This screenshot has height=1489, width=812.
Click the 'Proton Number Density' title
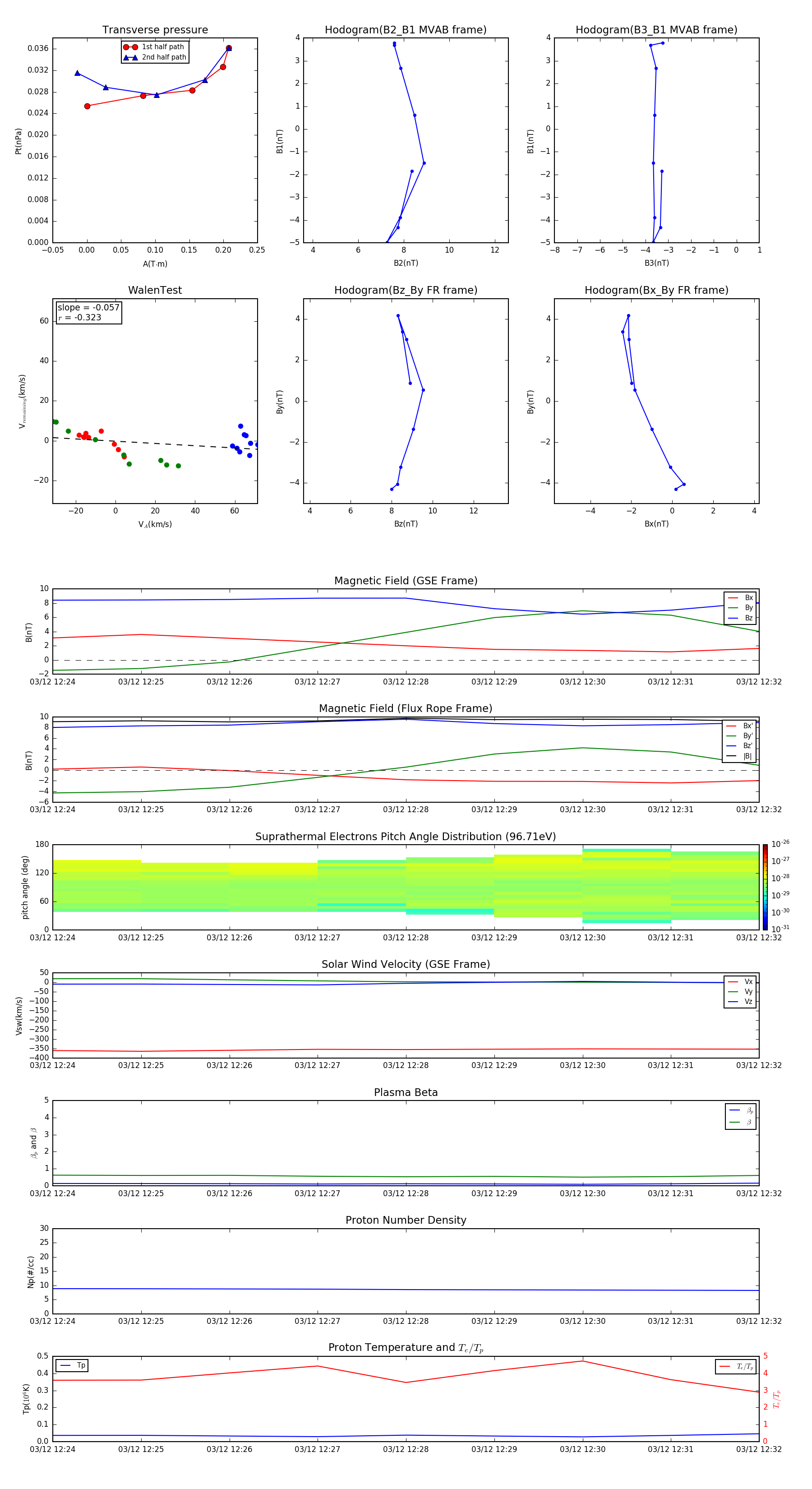tap(406, 1220)
